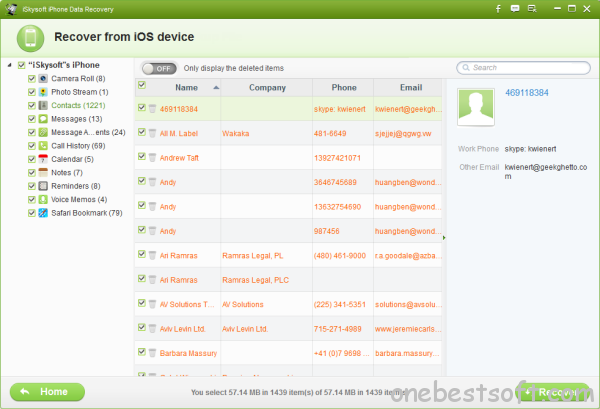Click the Contacts book icon
Screen dimensions: 600x409
pyautogui.click(x=43, y=106)
